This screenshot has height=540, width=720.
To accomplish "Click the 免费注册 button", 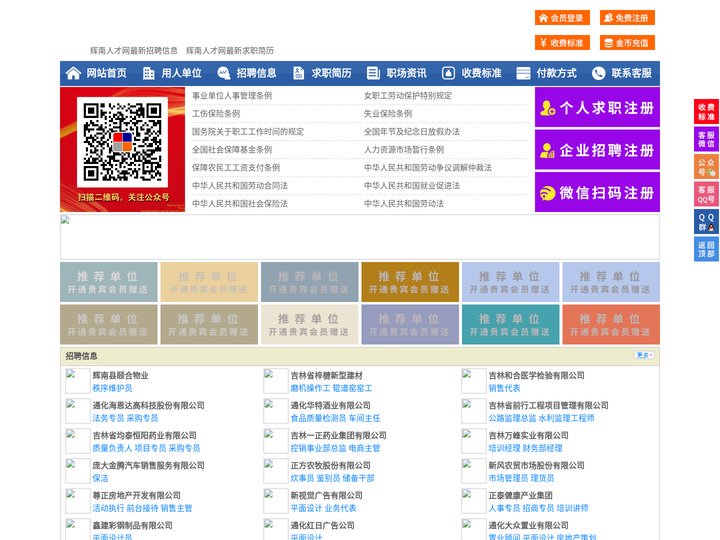I will [x=627, y=18].
